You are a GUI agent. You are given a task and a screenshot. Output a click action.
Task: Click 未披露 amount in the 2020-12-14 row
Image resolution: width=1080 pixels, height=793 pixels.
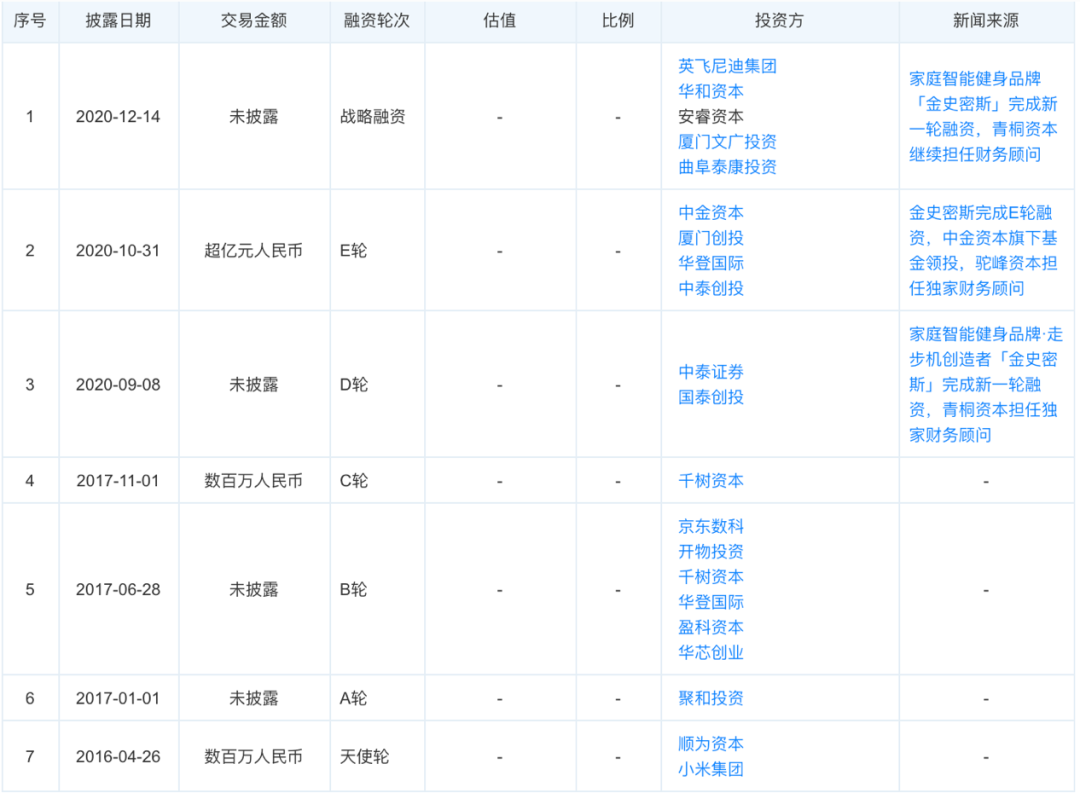click(x=253, y=116)
